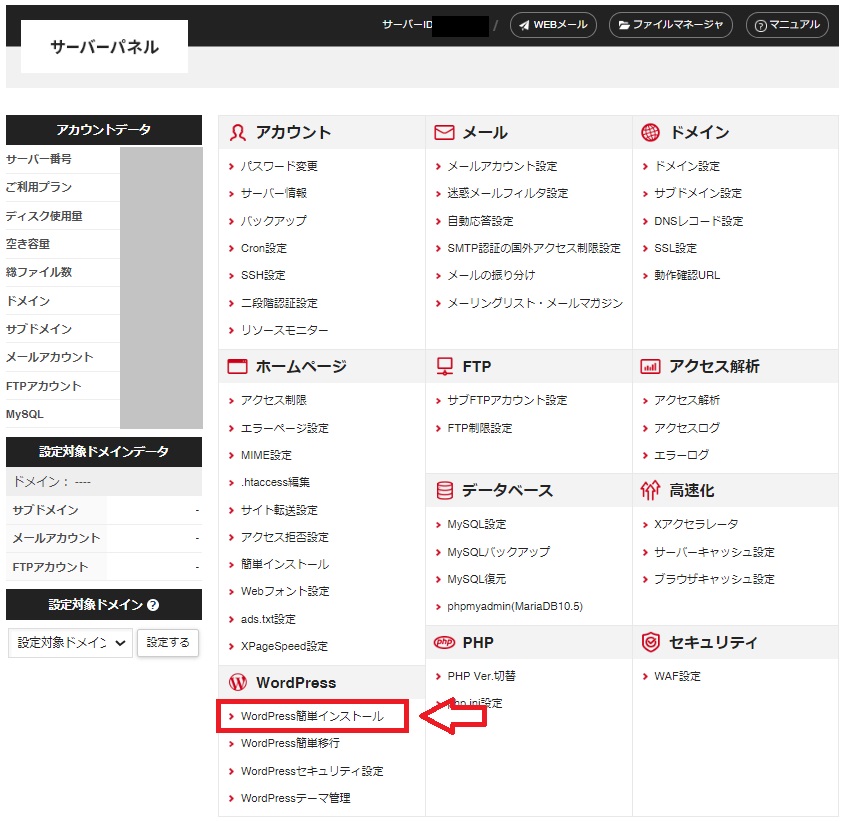Screen dimensions: 845x822
Task: Open アクセス拒否設定
Action: (x=285, y=537)
